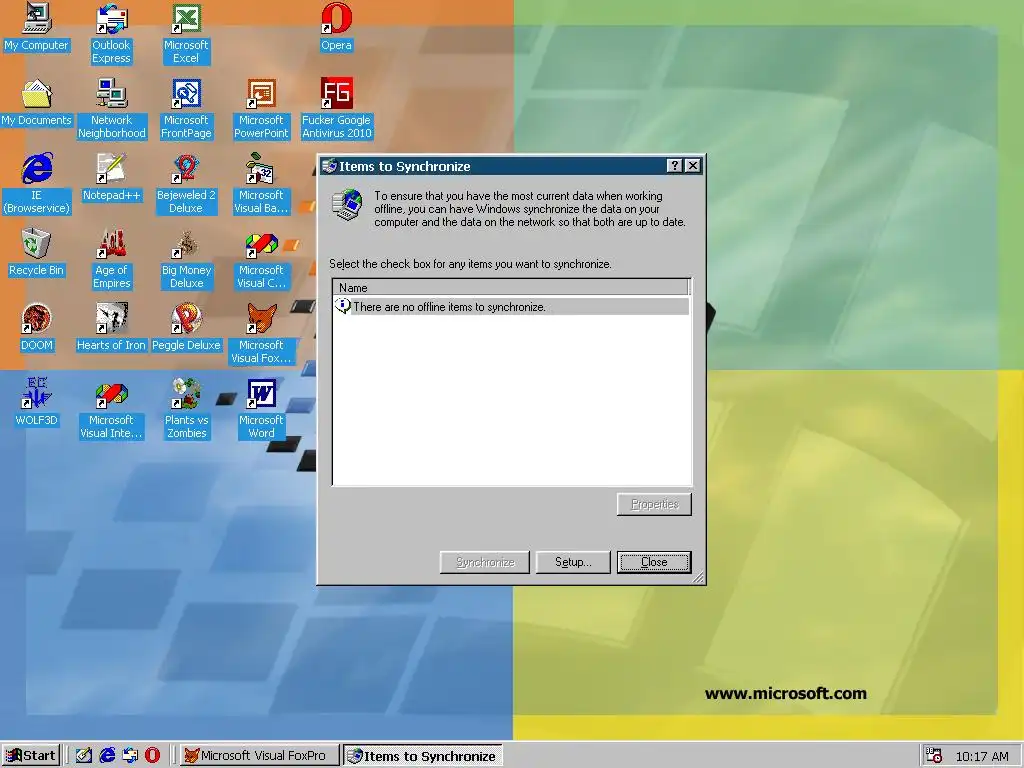The width and height of the screenshot is (1024, 768).
Task: Switch to Microsoft Visual FoxPro taskbar button
Action: coord(259,756)
